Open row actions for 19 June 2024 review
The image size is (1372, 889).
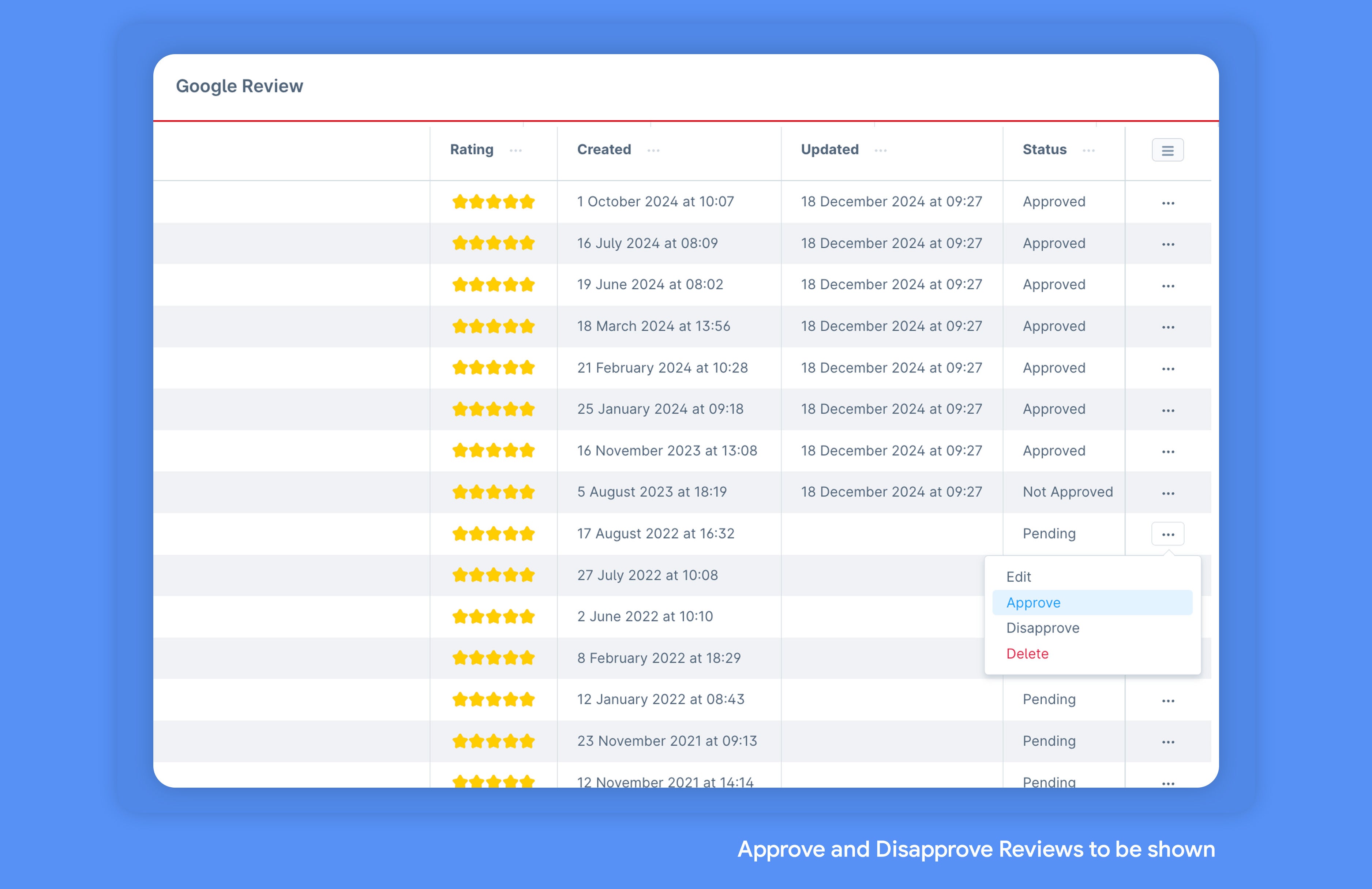1168,286
